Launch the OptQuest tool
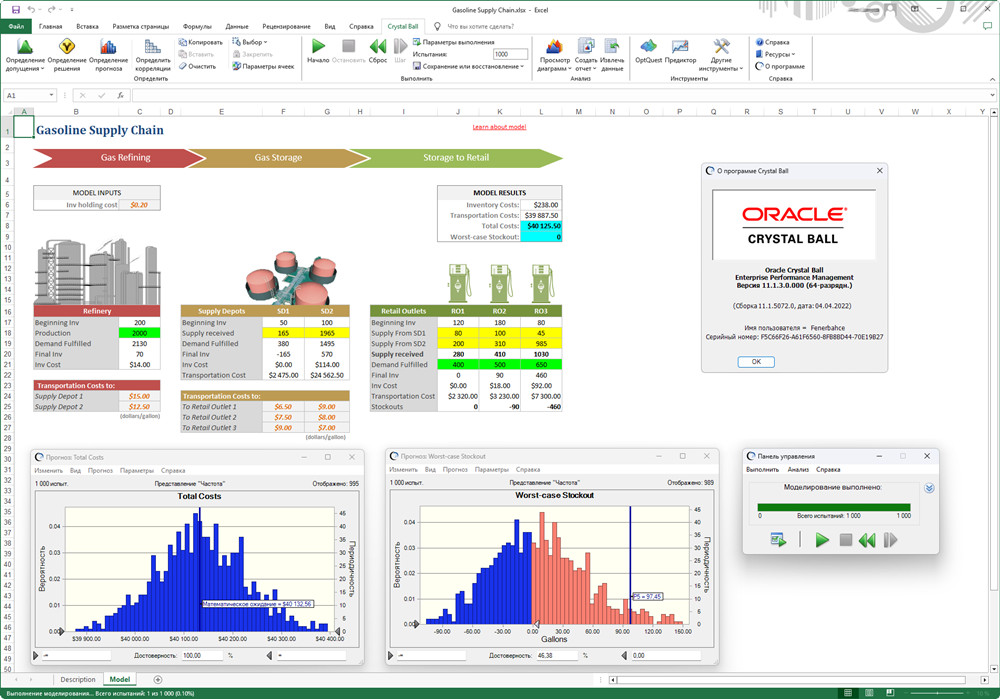The width and height of the screenshot is (1000, 699). click(649, 51)
